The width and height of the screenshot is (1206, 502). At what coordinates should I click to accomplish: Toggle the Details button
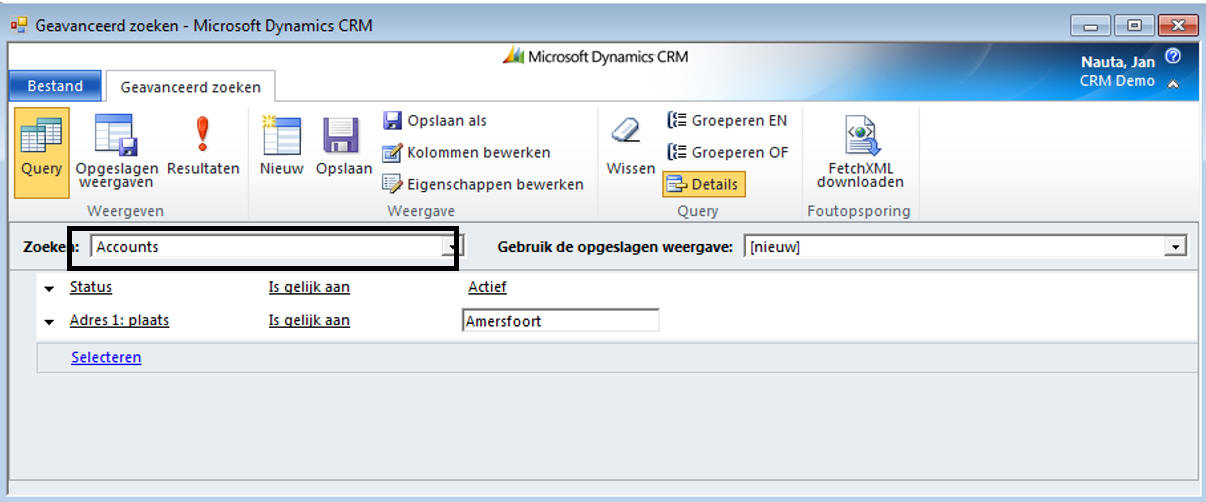[x=703, y=184]
